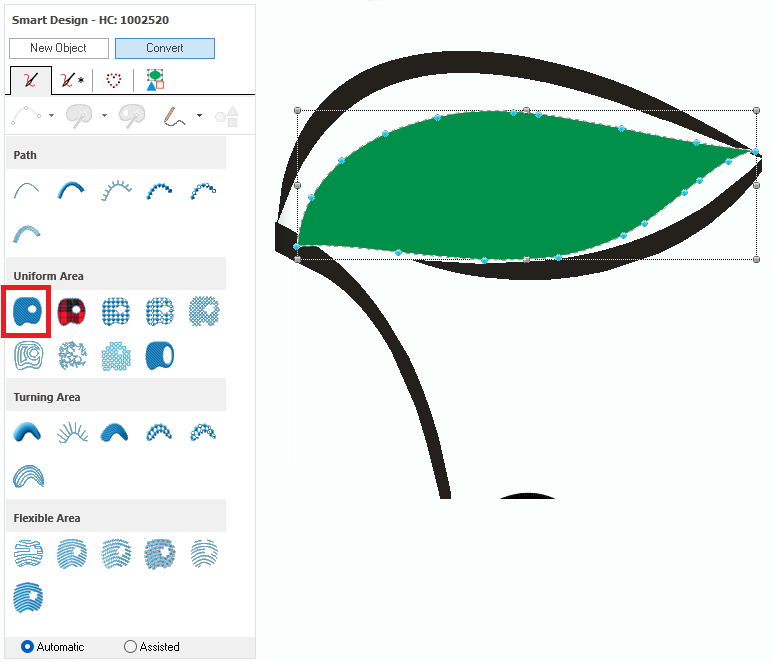
Task: Choose the red plaid Uniform Area fill
Action: pyautogui.click(x=71, y=311)
